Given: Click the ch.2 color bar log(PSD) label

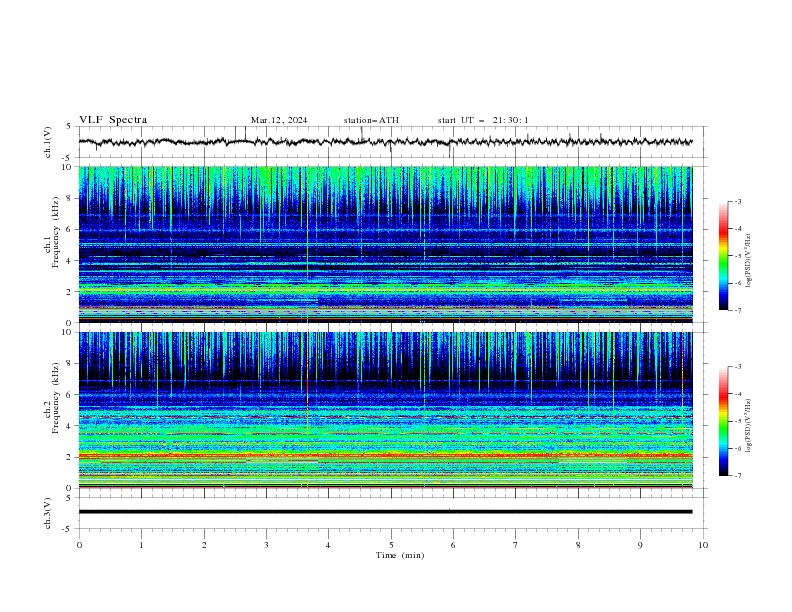Looking at the screenshot, I should pos(749,426).
